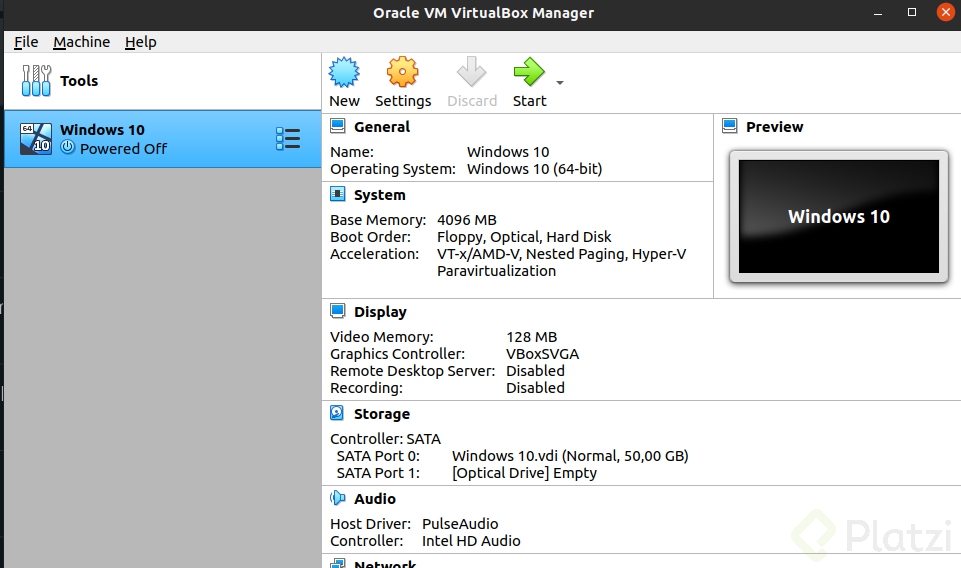
Task: Click the Preview section icon
Action: 729,126
